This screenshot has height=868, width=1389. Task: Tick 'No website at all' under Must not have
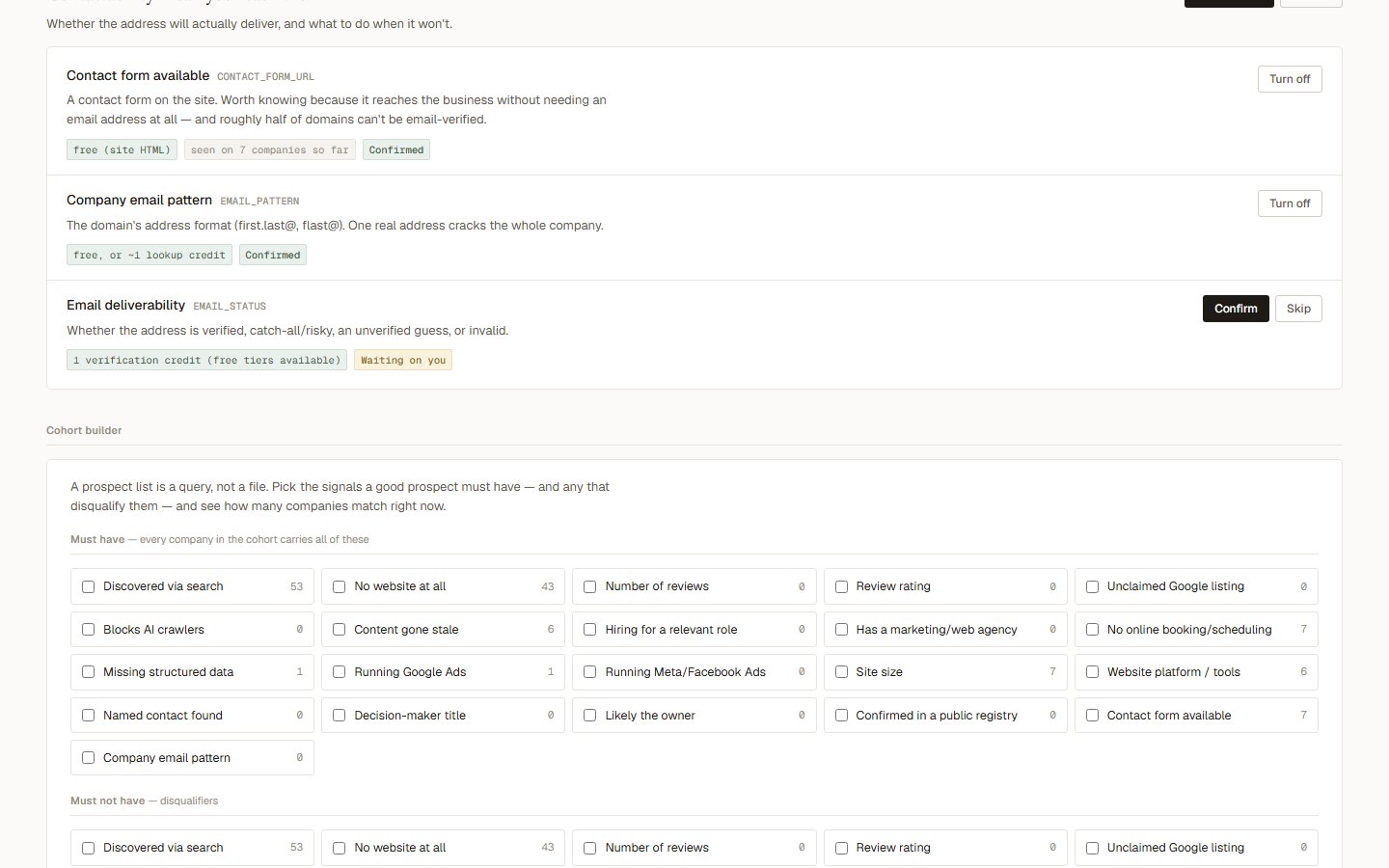pyautogui.click(x=340, y=848)
